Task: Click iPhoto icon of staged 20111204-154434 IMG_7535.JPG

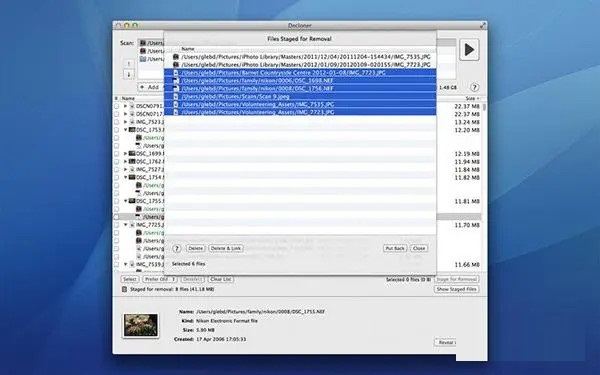Action: [x=176, y=57]
